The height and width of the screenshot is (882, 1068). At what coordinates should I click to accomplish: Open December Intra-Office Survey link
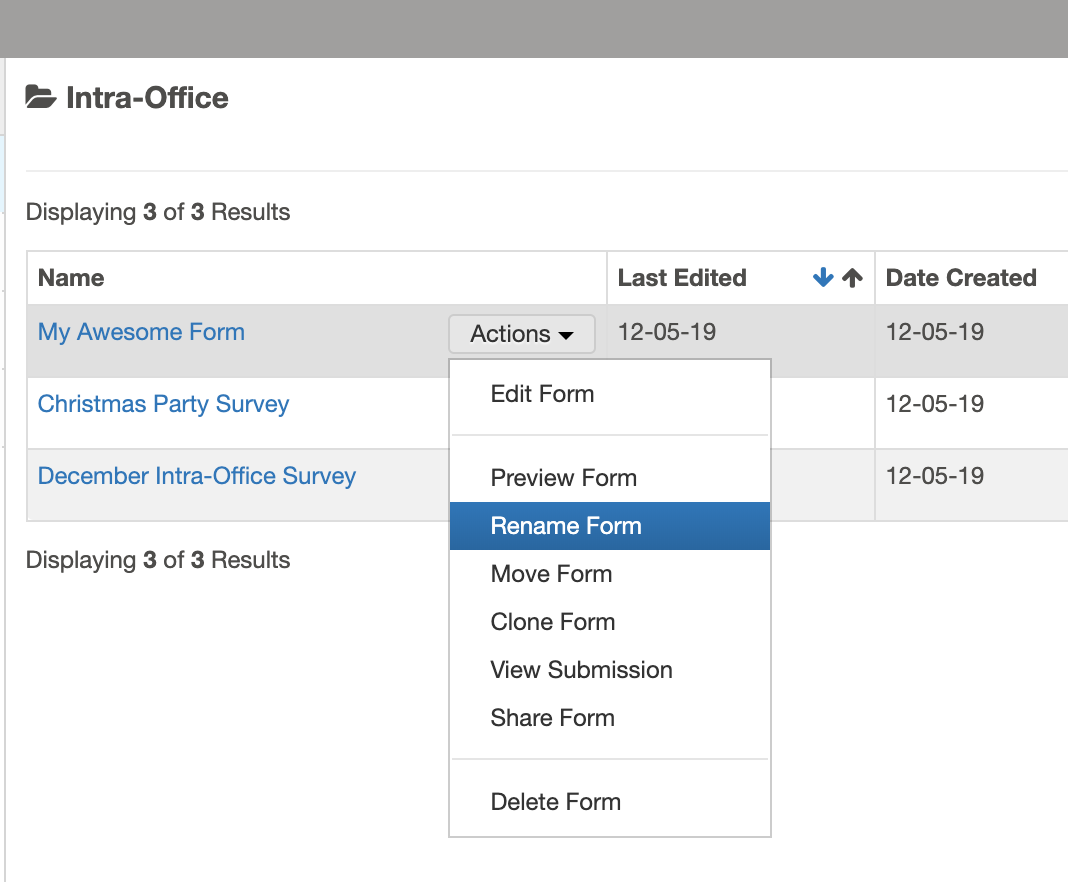(x=197, y=476)
